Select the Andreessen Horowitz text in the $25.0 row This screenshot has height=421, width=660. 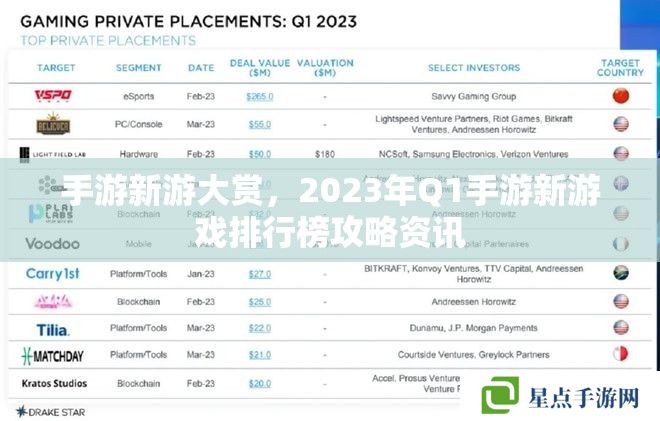tap(474, 302)
